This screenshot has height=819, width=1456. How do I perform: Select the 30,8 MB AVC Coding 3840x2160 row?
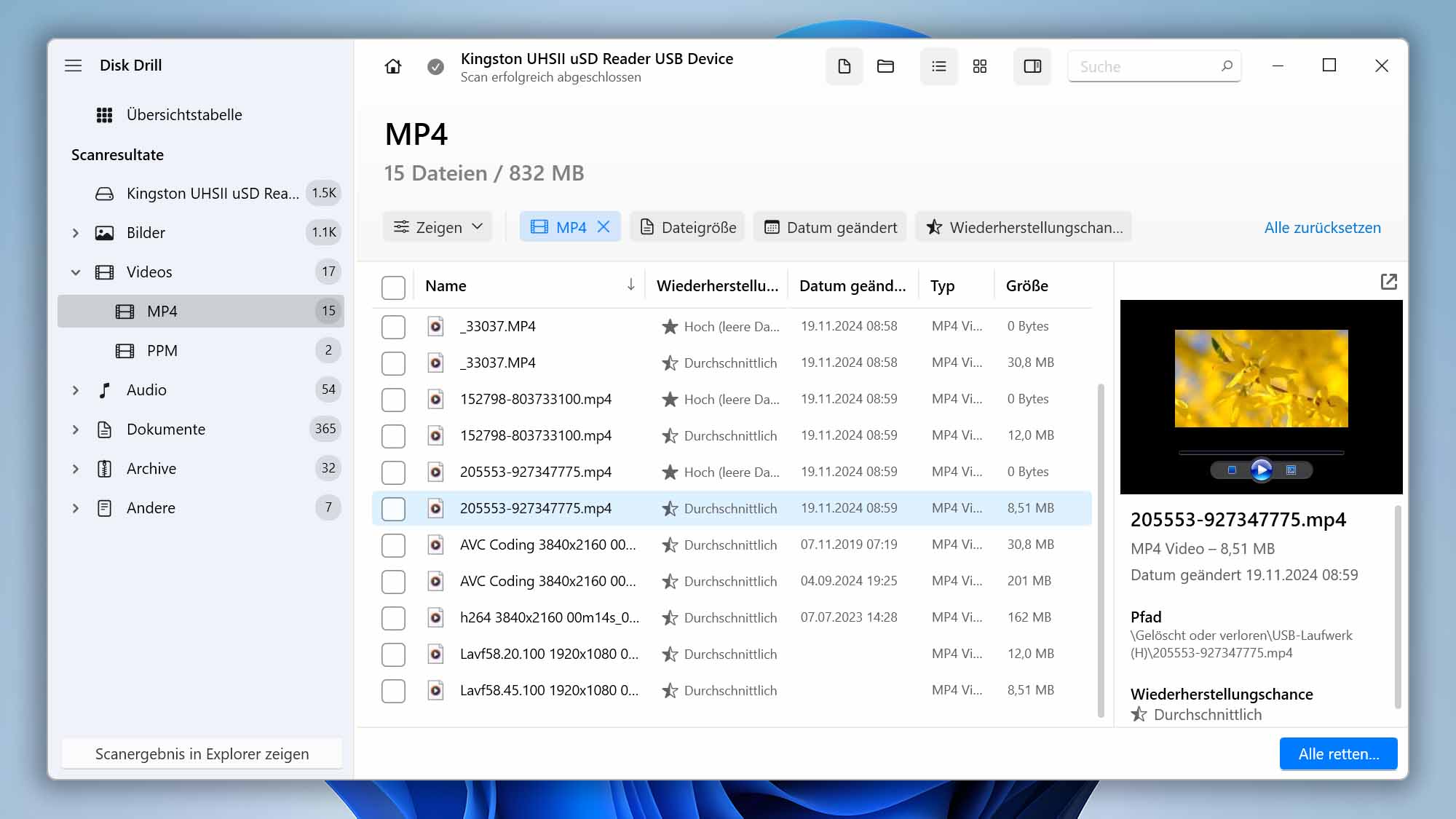tap(732, 545)
